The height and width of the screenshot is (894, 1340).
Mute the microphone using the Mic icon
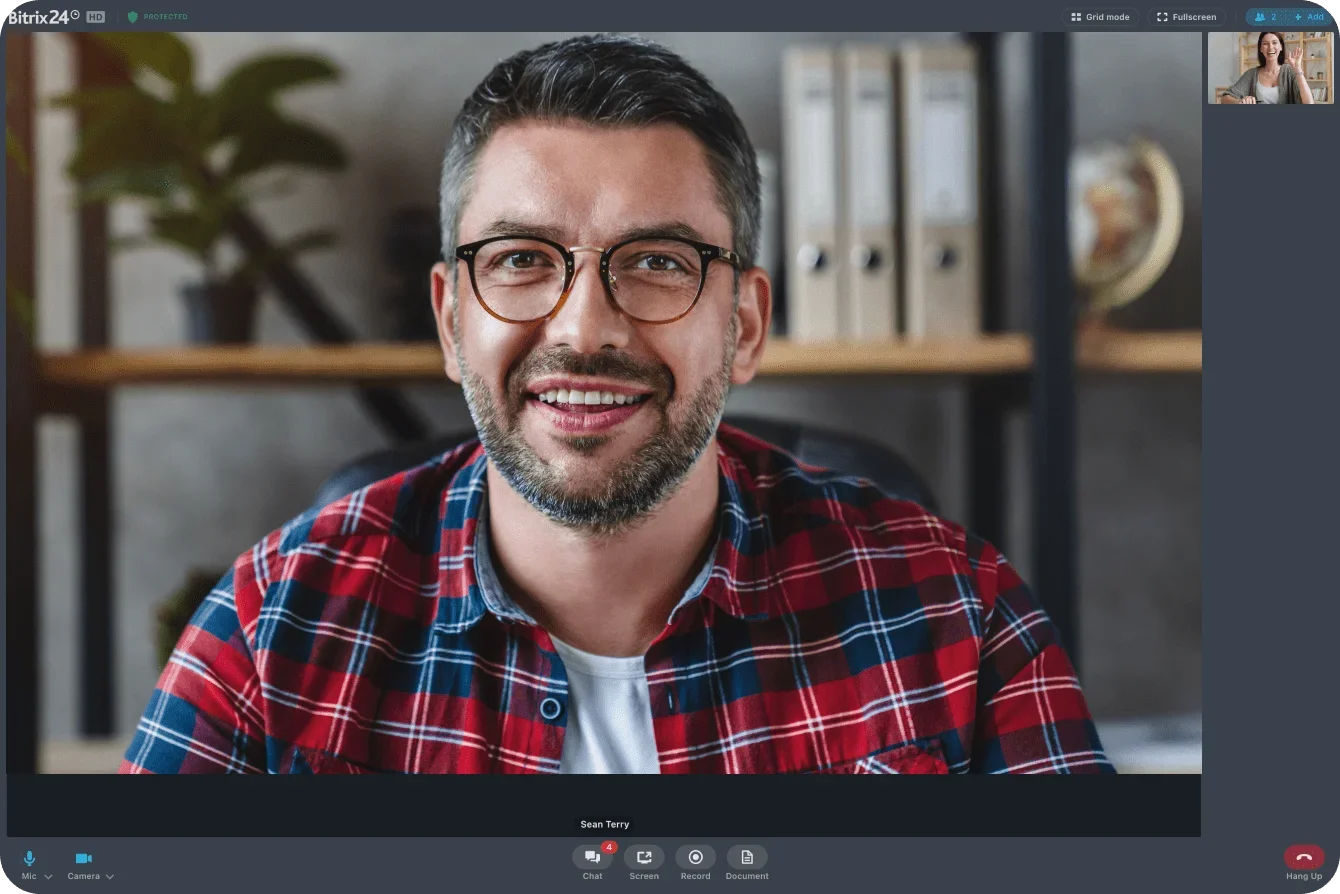(x=29, y=858)
